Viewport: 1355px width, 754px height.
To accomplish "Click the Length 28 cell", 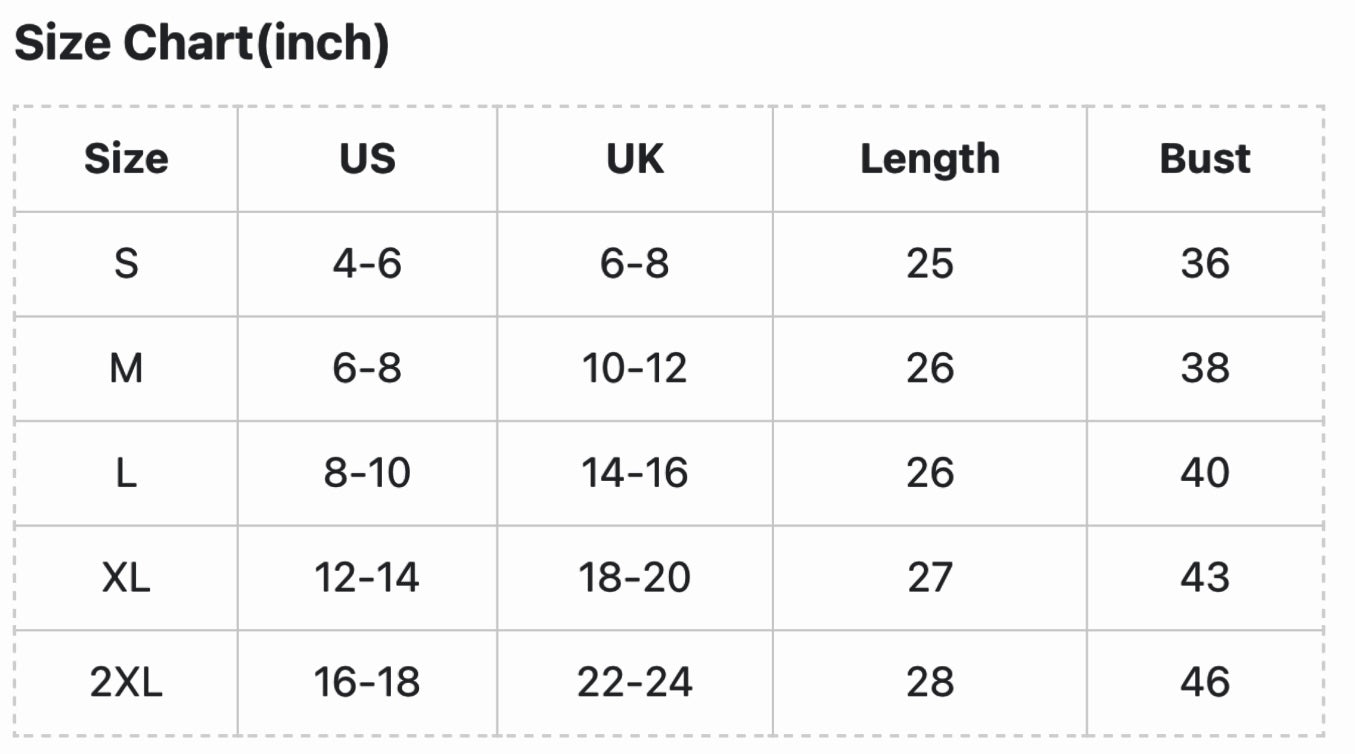I will click(930, 683).
